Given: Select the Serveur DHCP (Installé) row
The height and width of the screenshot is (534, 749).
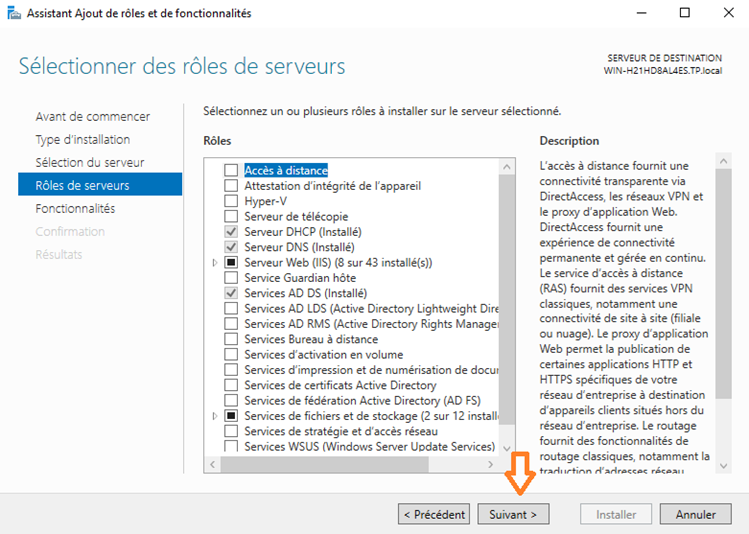Looking at the screenshot, I should click(x=303, y=232).
